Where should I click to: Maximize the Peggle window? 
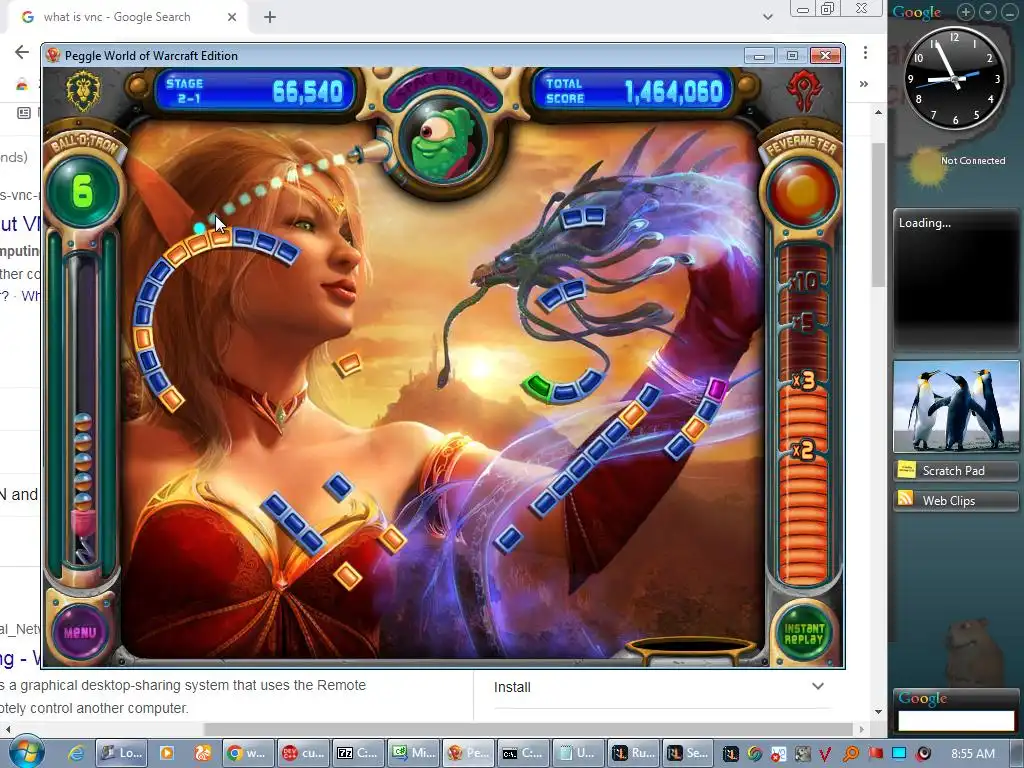792,56
